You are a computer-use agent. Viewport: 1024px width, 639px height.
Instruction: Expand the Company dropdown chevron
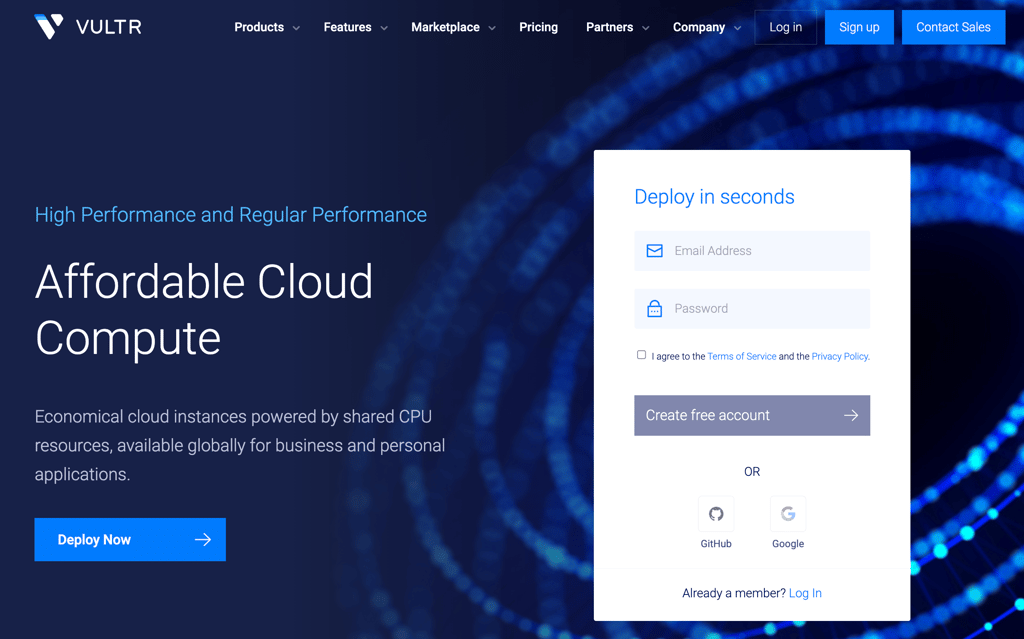pyautogui.click(x=738, y=28)
